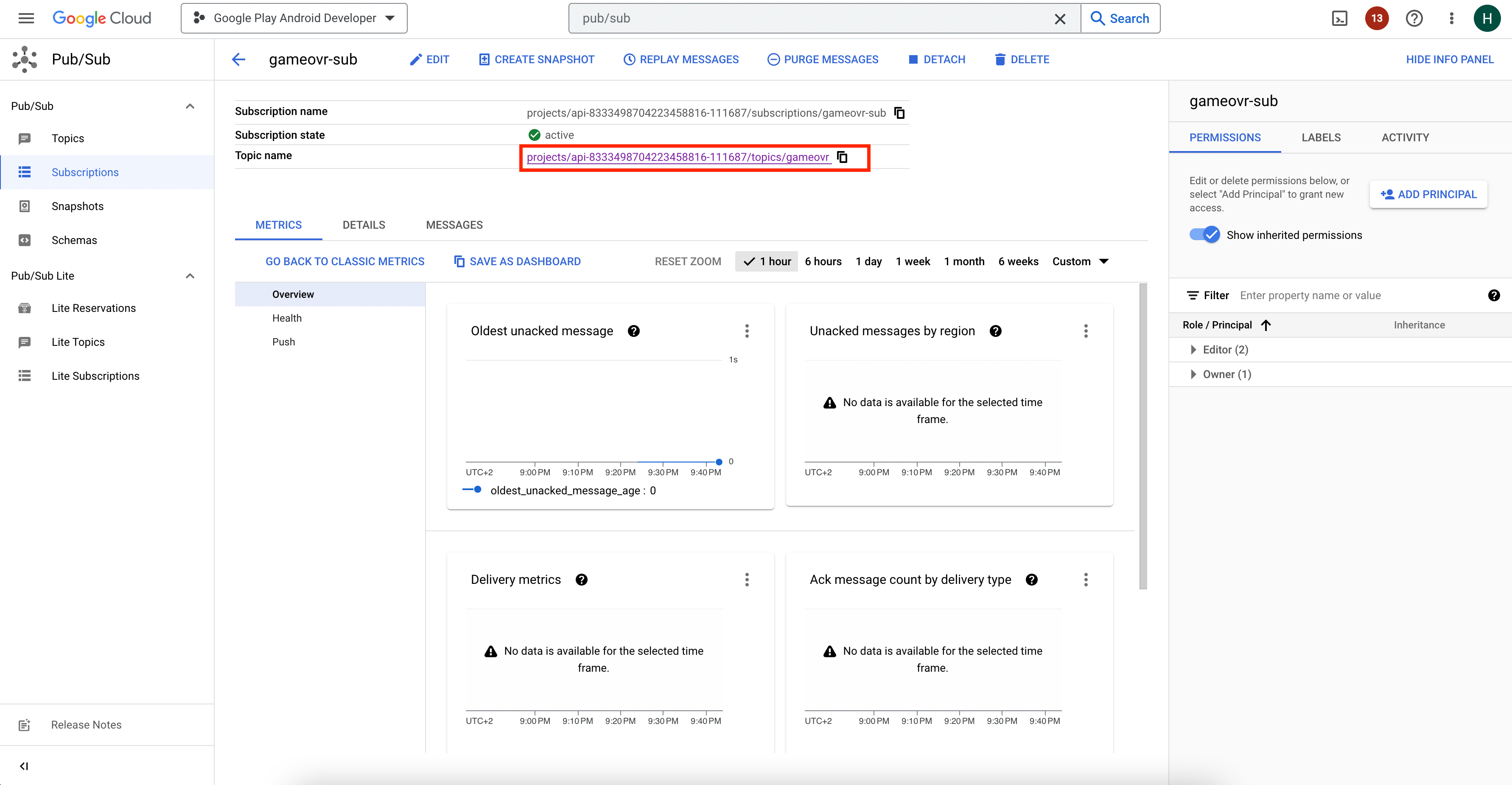The height and width of the screenshot is (785, 1512).
Task: Click CREATE SNAPSHOT button
Action: [537, 59]
